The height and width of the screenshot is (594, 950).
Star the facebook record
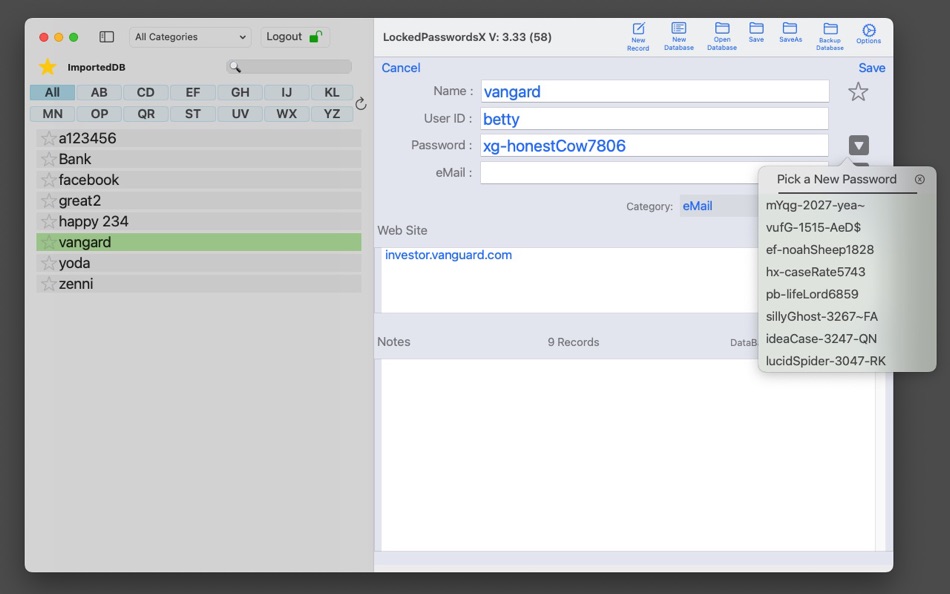[48, 180]
